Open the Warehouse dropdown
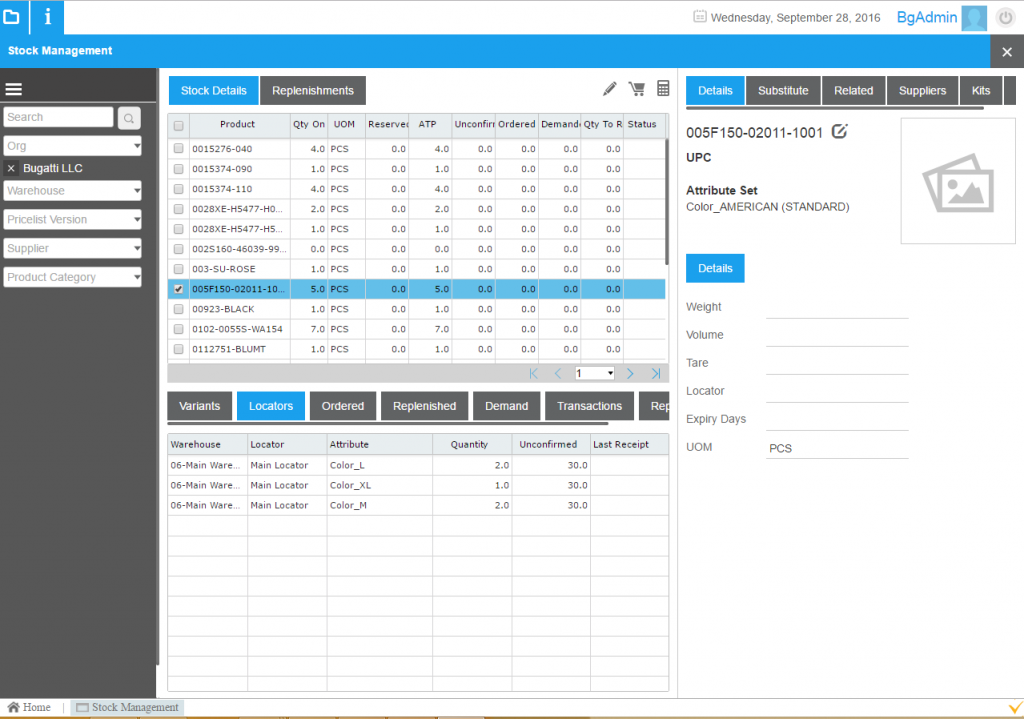Viewport: 1024px width, 719px height. coord(72,191)
